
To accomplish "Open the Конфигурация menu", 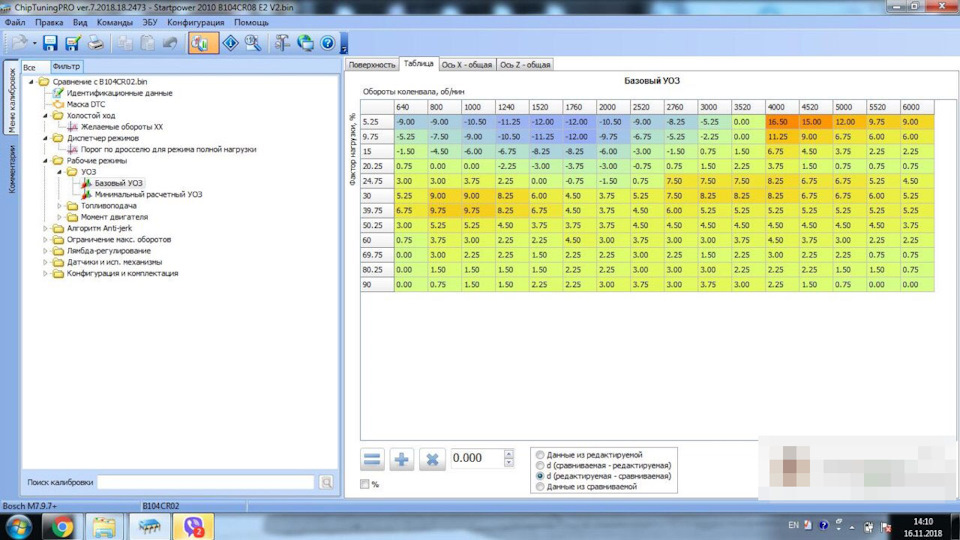I will click(196, 22).
